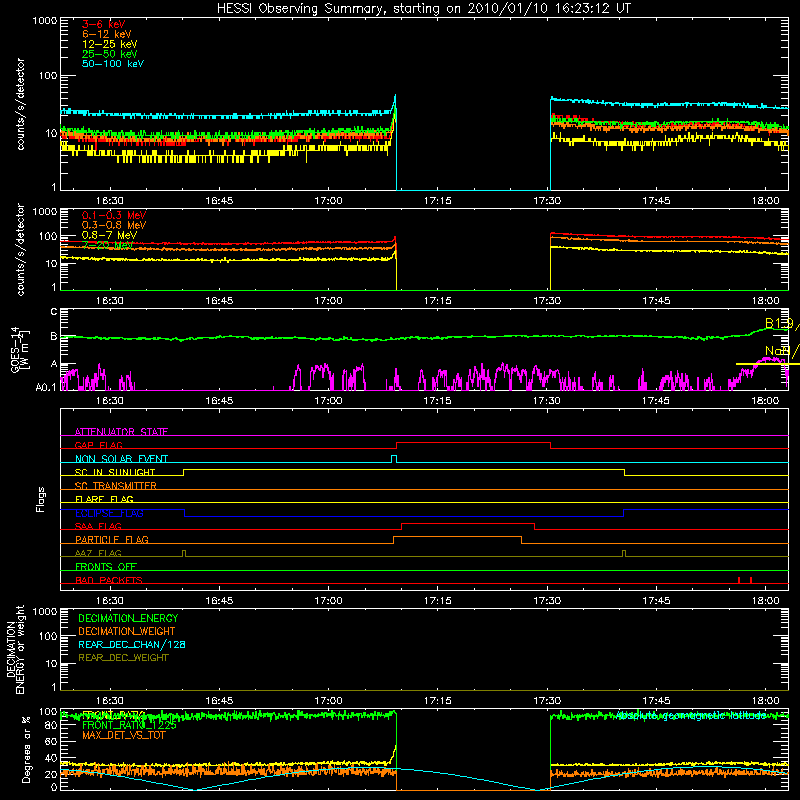Click the 80 y-axis label in bottom panel

(51, 725)
